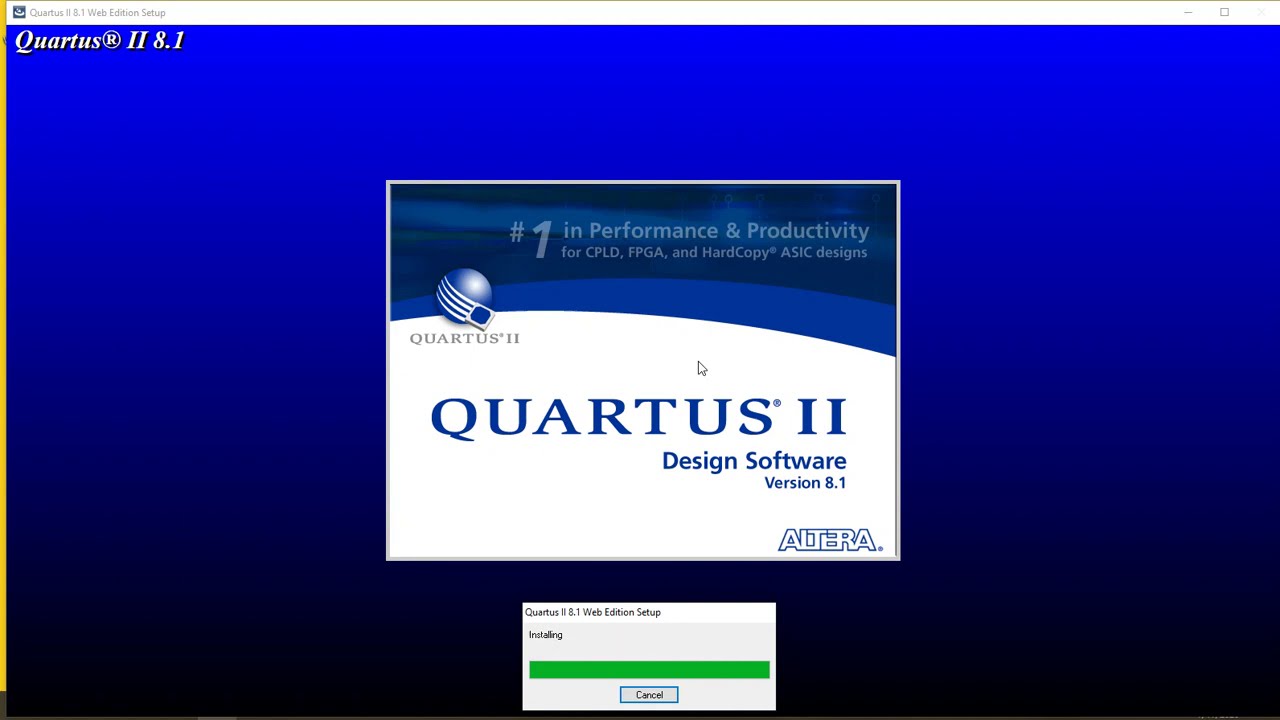Viewport: 1280px width, 720px height.
Task: Click the 'Installing' status text
Action: 545,635
